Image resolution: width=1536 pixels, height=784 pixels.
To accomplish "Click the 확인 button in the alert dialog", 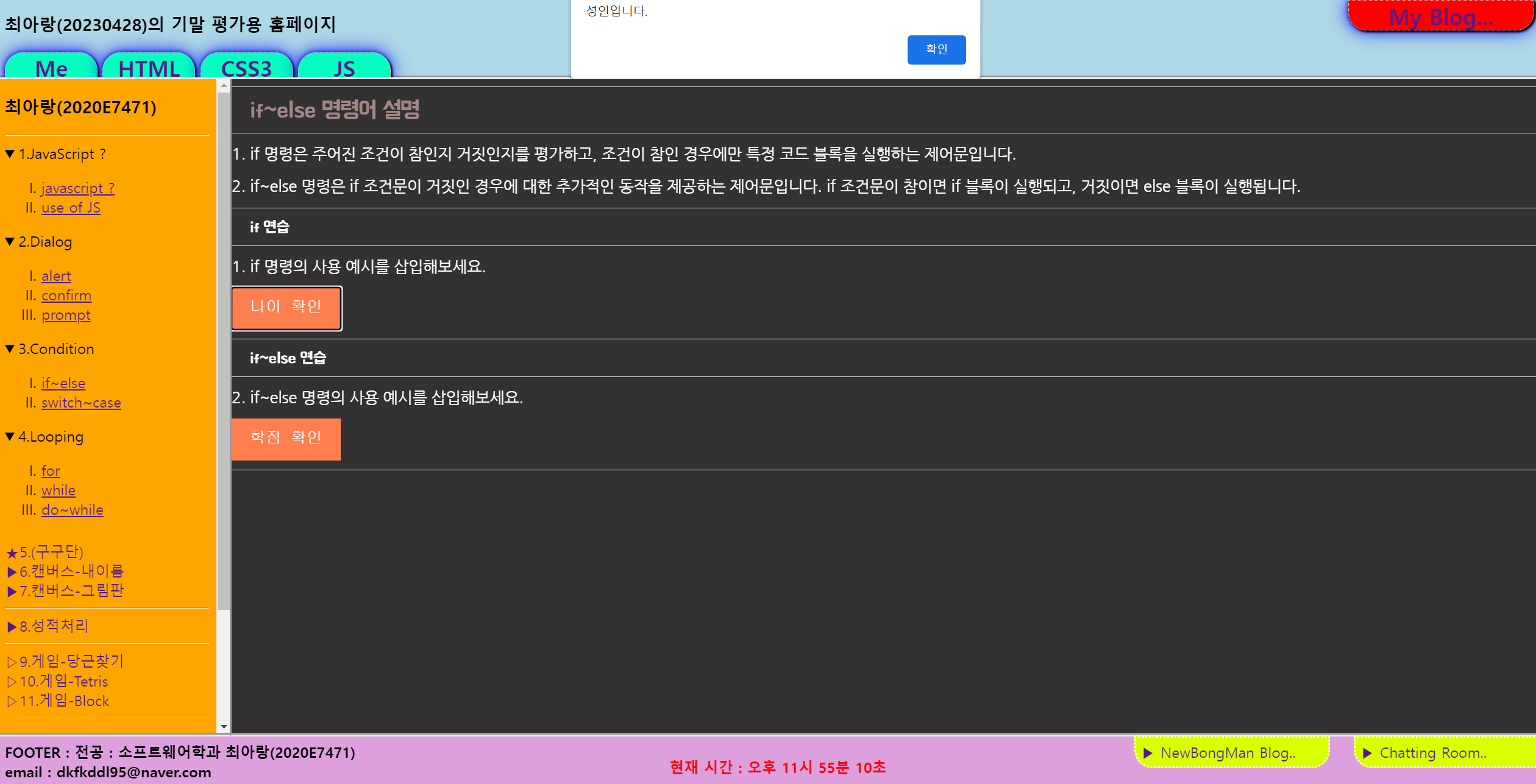I will [936, 49].
